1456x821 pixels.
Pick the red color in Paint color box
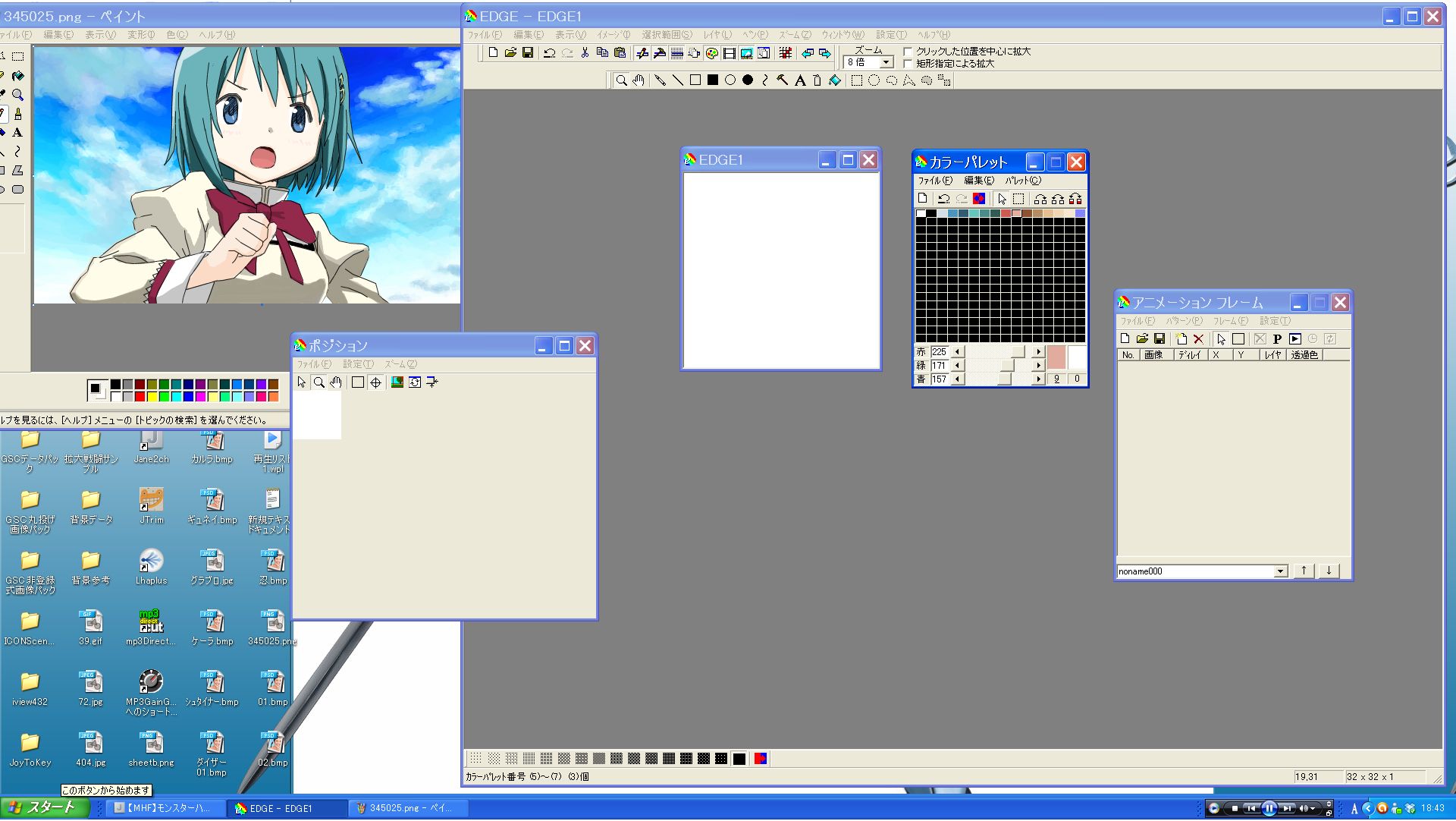click(140, 396)
